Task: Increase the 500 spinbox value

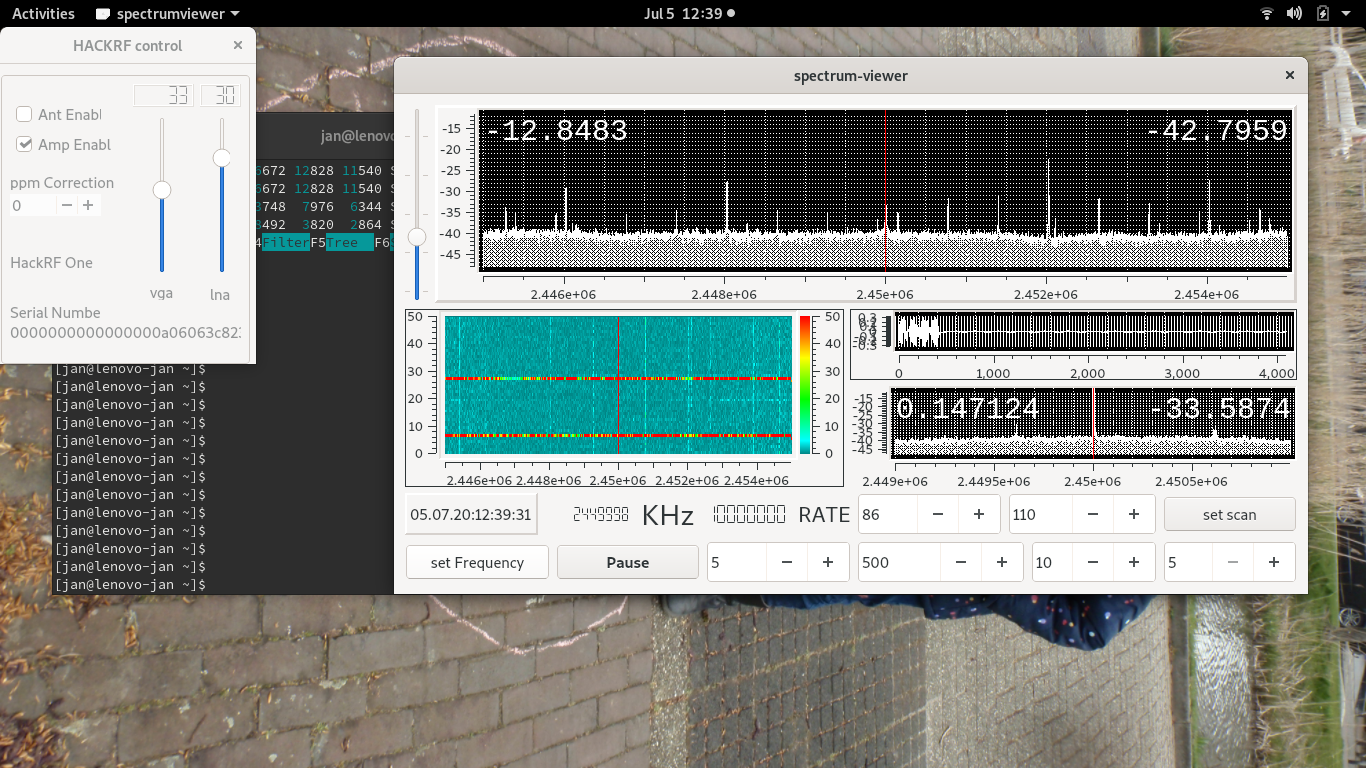Action: click(x=1002, y=562)
